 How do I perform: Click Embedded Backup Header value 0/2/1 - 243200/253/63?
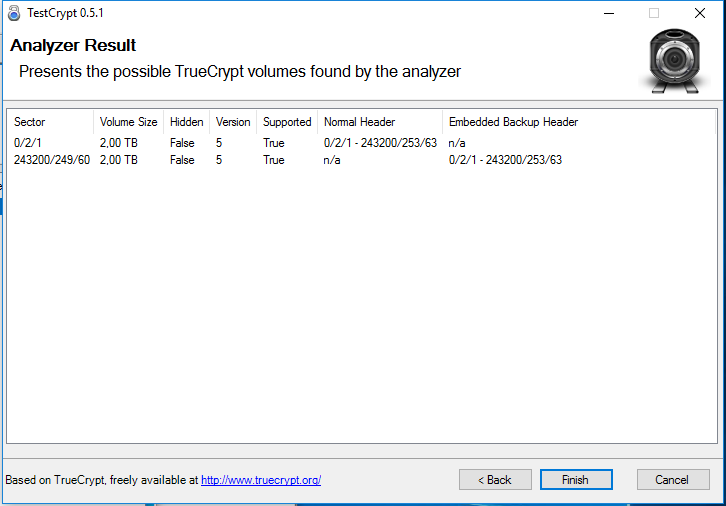(505, 160)
